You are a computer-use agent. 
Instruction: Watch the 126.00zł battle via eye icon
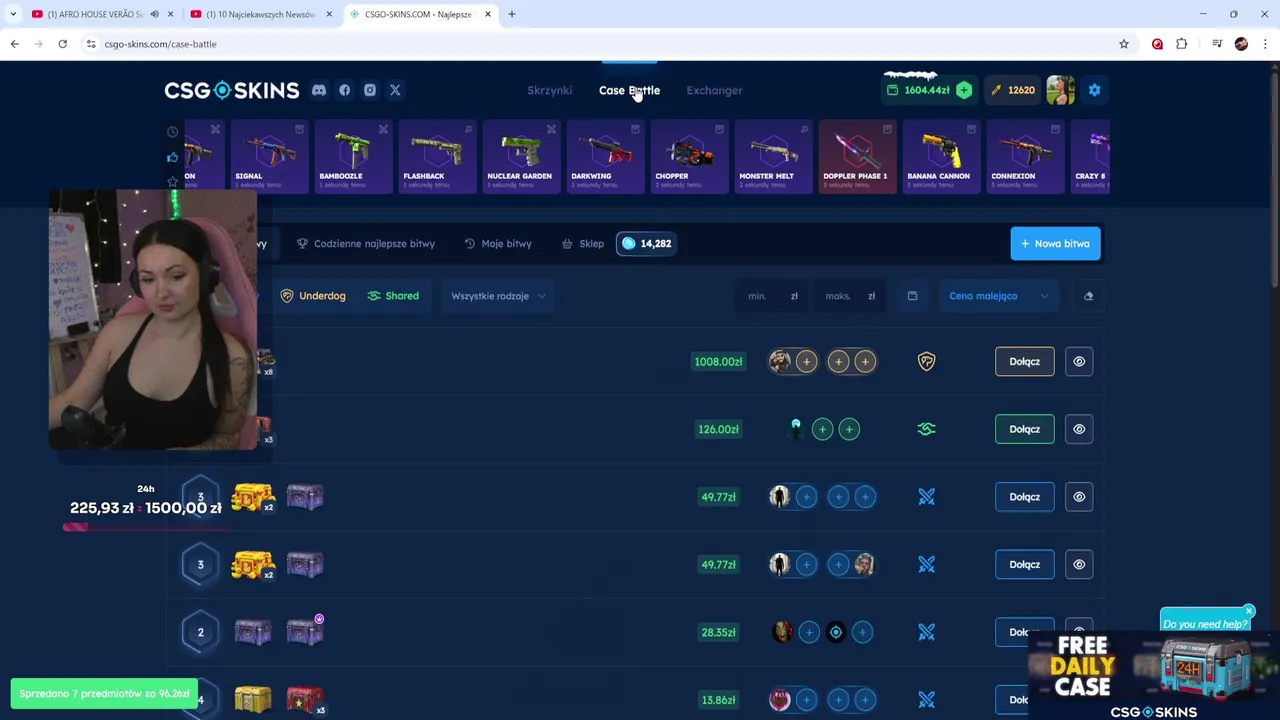[1079, 429]
